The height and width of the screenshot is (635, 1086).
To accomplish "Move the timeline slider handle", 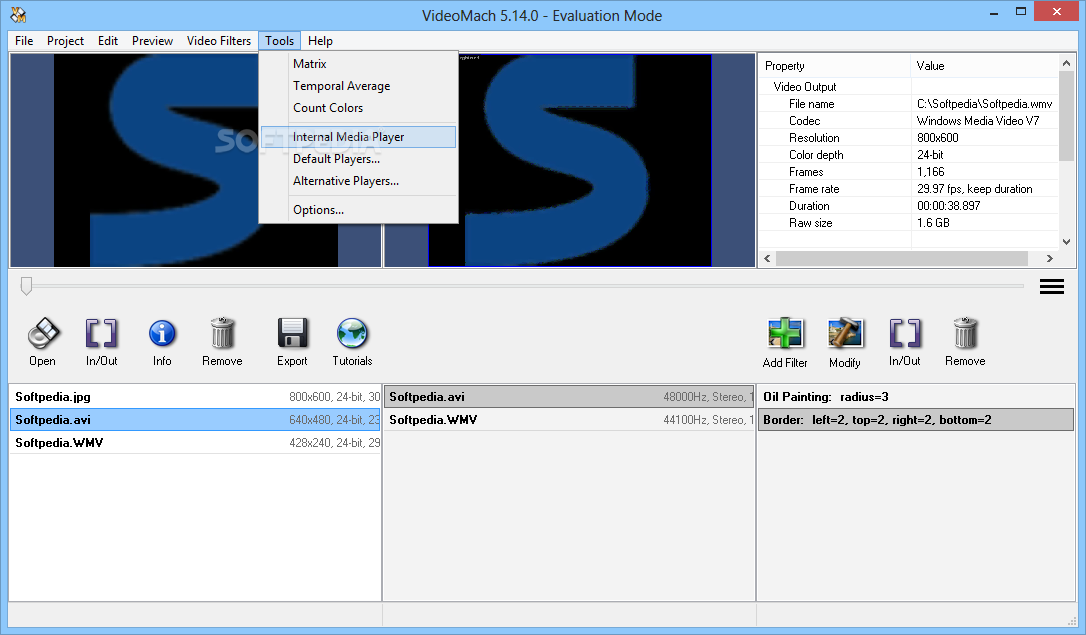I will (x=26, y=286).
